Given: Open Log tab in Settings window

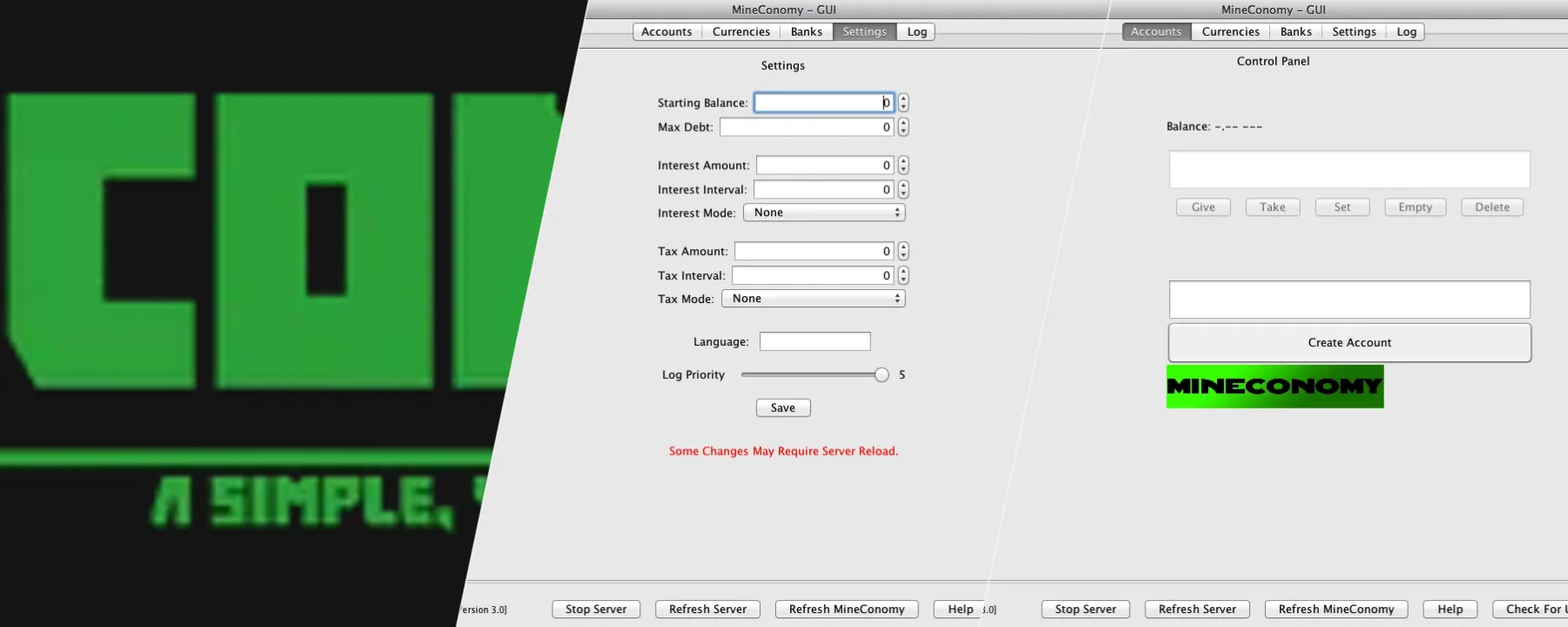Looking at the screenshot, I should coord(916,31).
